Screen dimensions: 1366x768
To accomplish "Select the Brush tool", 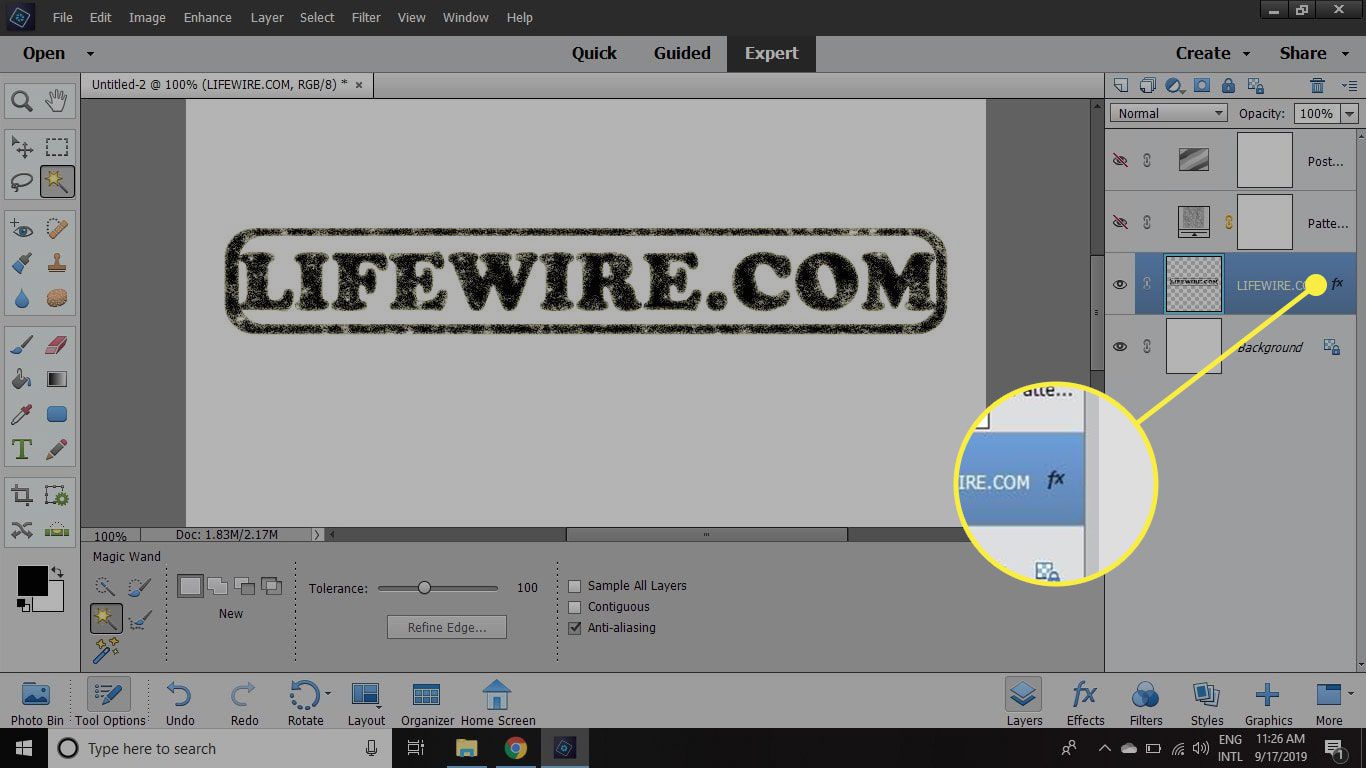I will coord(22,346).
